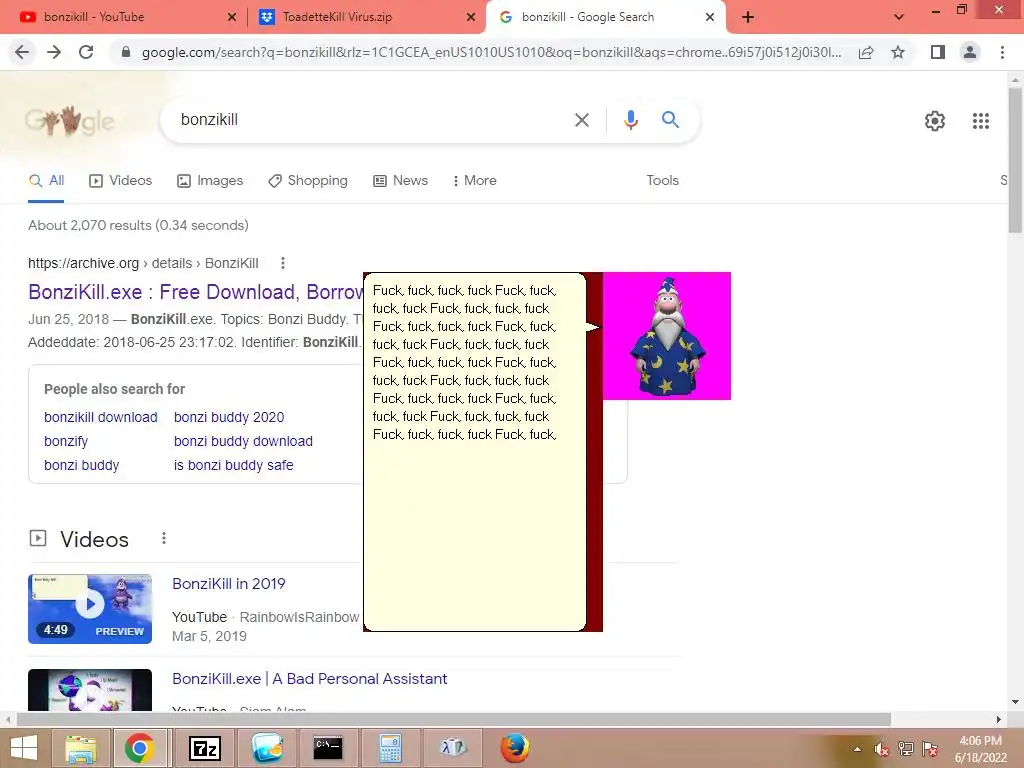Open the Chrome three-dot menu
The image size is (1024, 768).
pyautogui.click(x=1002, y=52)
